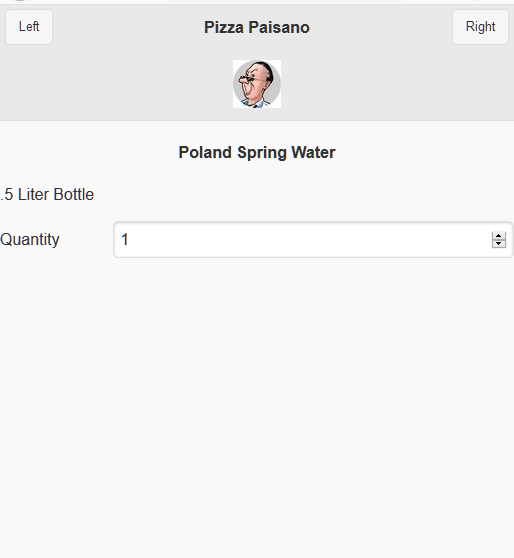Focus the Quantity number input field
Screen dimensions: 514x558
pos(313,239)
